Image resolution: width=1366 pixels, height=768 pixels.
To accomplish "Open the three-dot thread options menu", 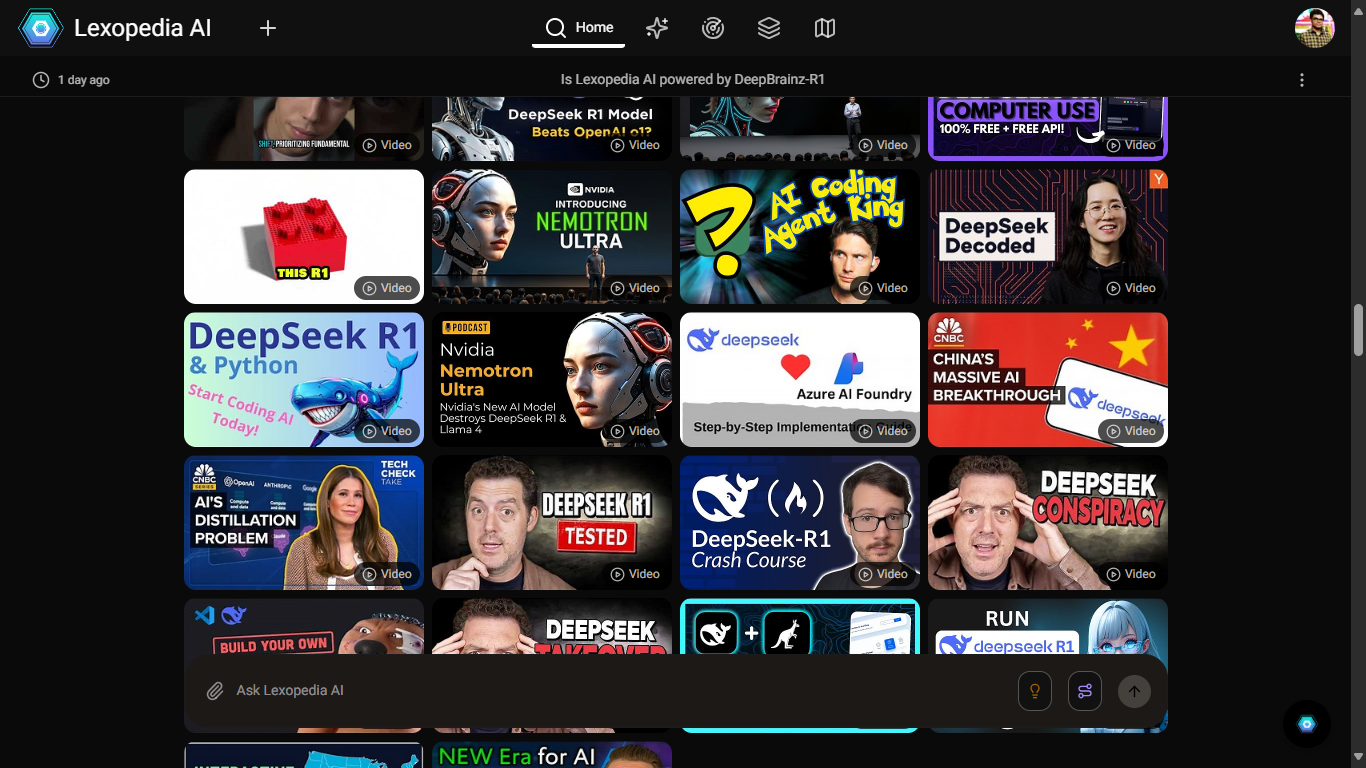I will 1302,80.
